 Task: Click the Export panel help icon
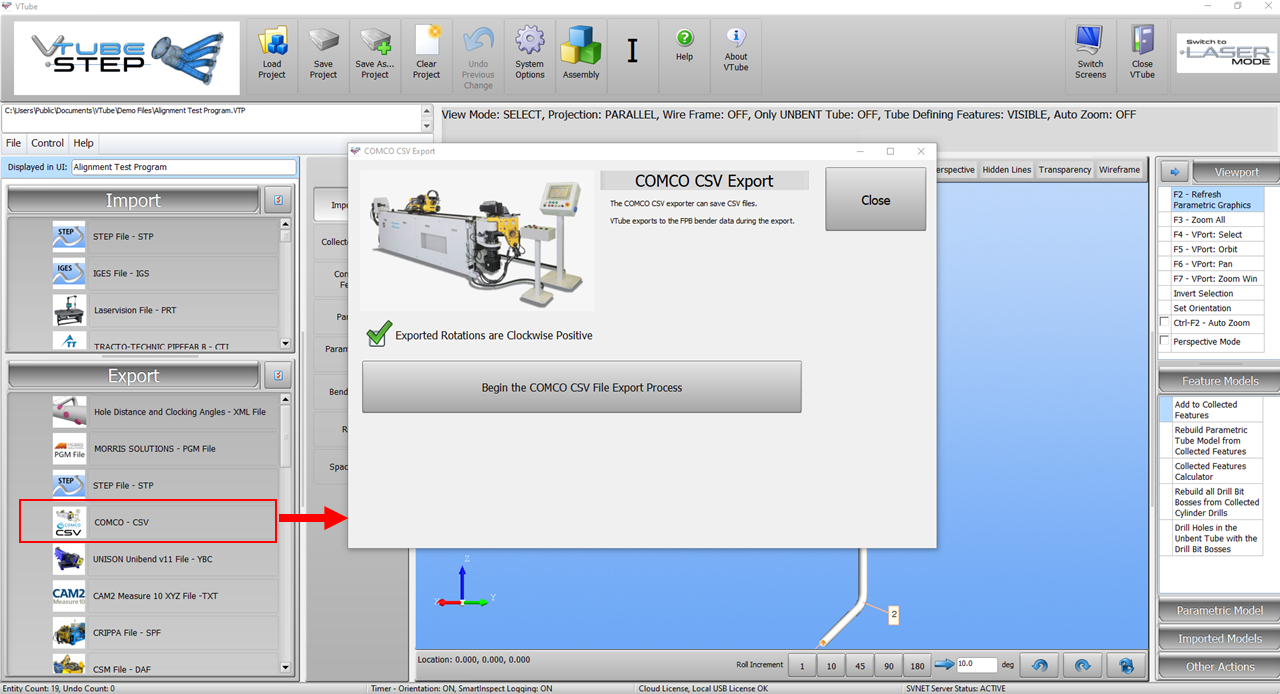[278, 376]
